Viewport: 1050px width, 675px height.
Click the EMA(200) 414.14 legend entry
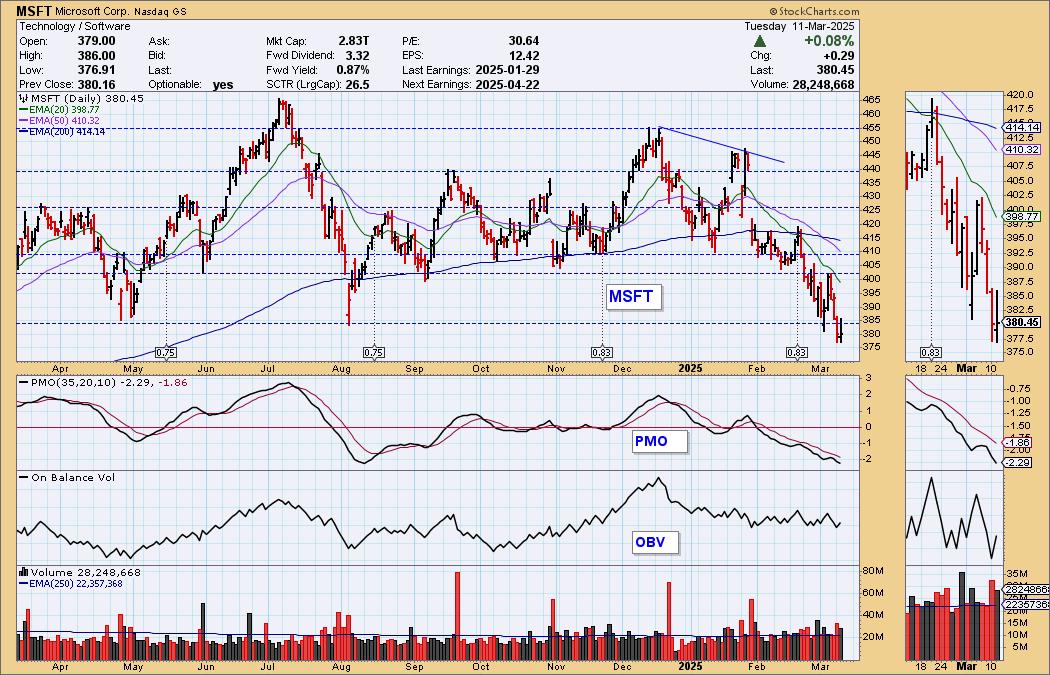click(62, 131)
